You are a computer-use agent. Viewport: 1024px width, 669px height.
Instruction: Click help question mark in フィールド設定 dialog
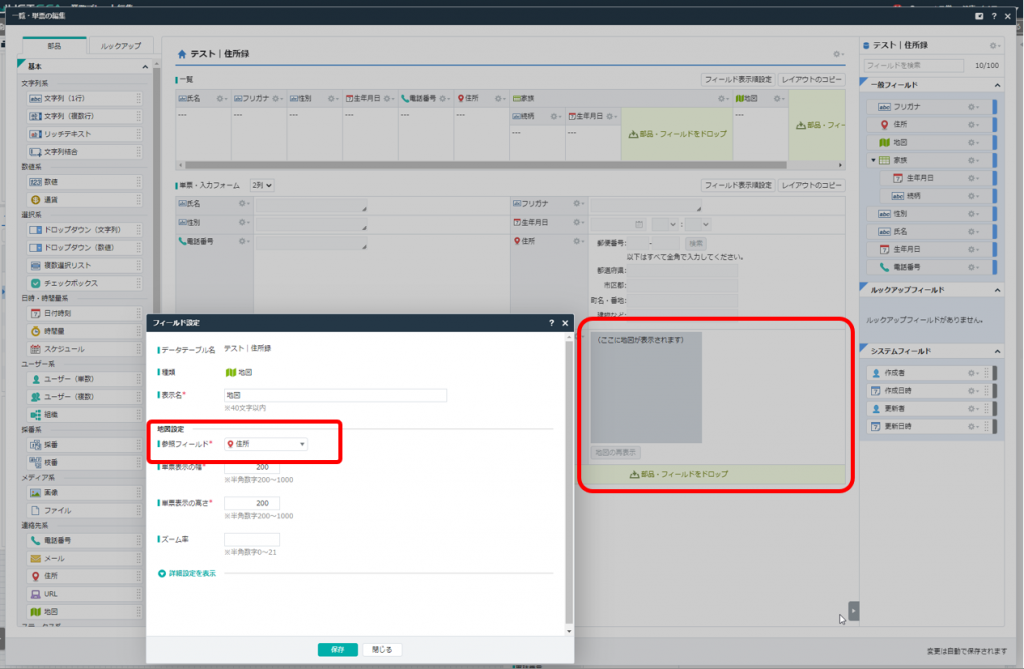click(551, 323)
